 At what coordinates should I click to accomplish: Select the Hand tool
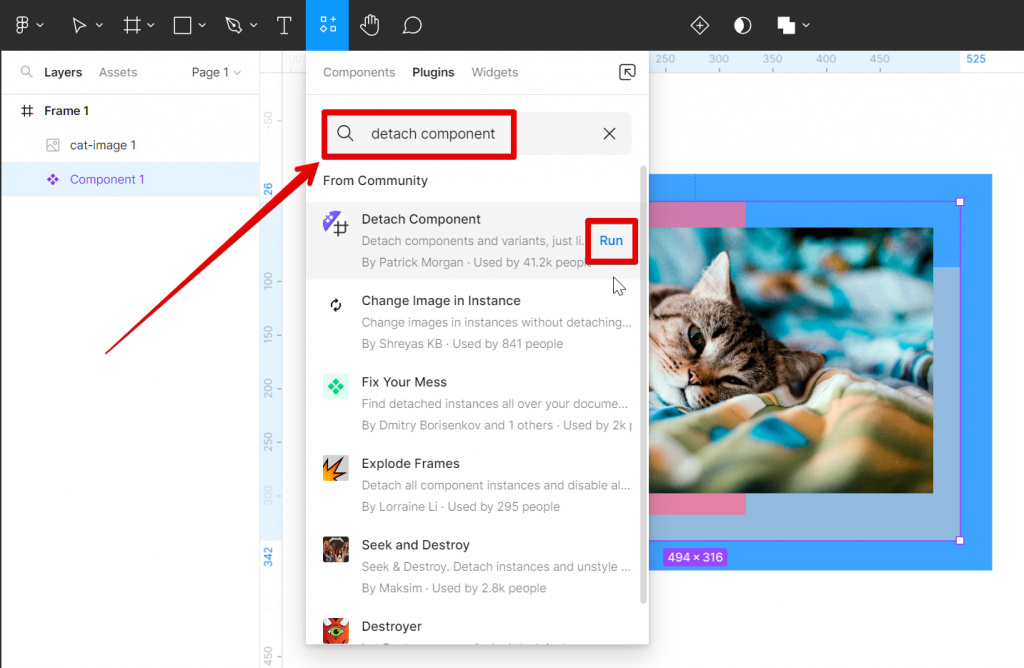[369, 25]
